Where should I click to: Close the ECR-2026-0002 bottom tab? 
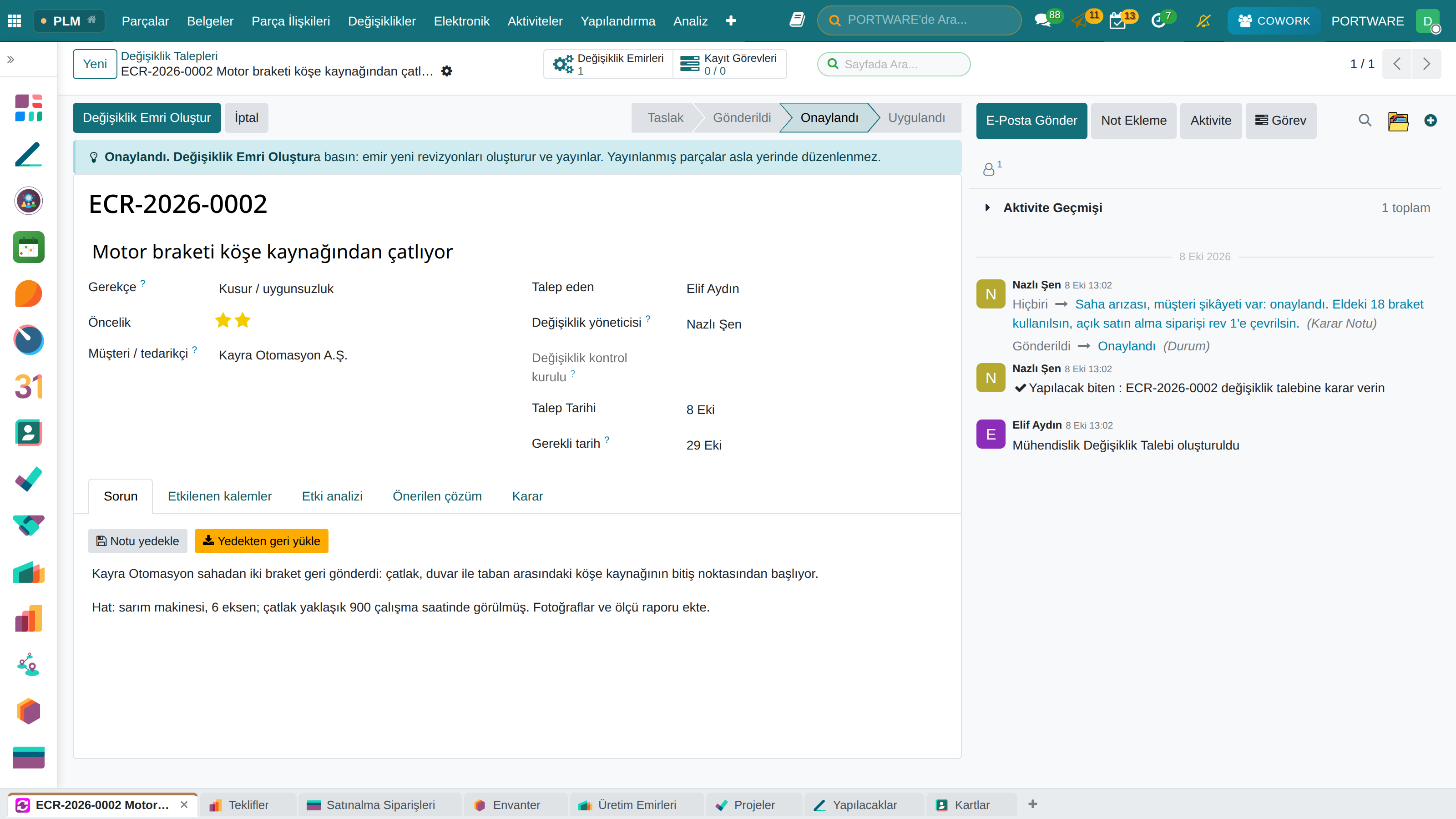(184, 804)
